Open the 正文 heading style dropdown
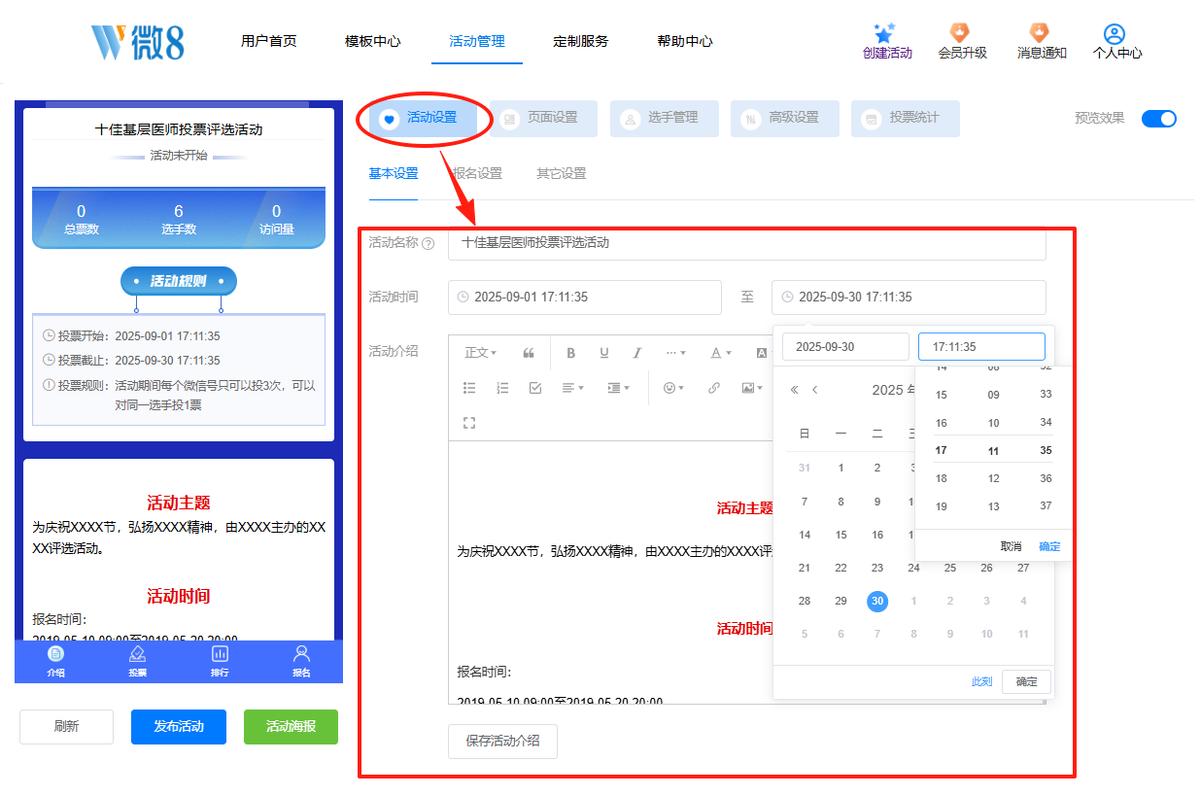 point(481,353)
